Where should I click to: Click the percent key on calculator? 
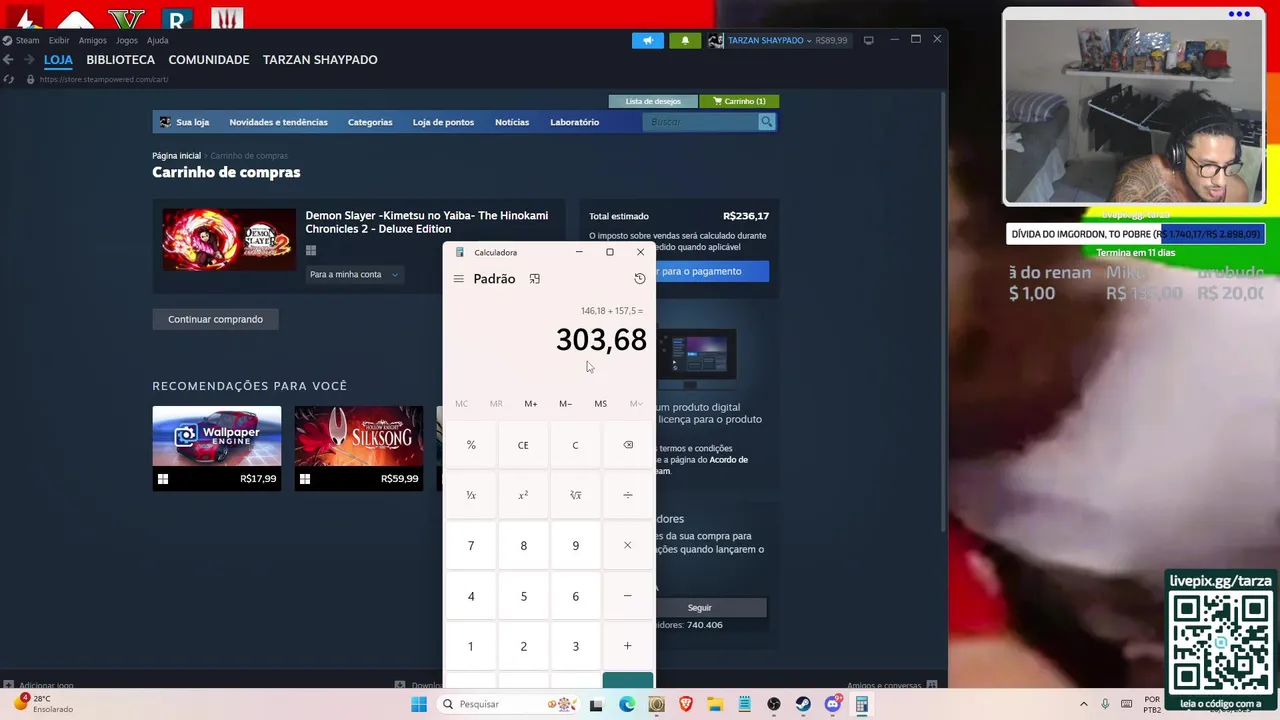(471, 445)
